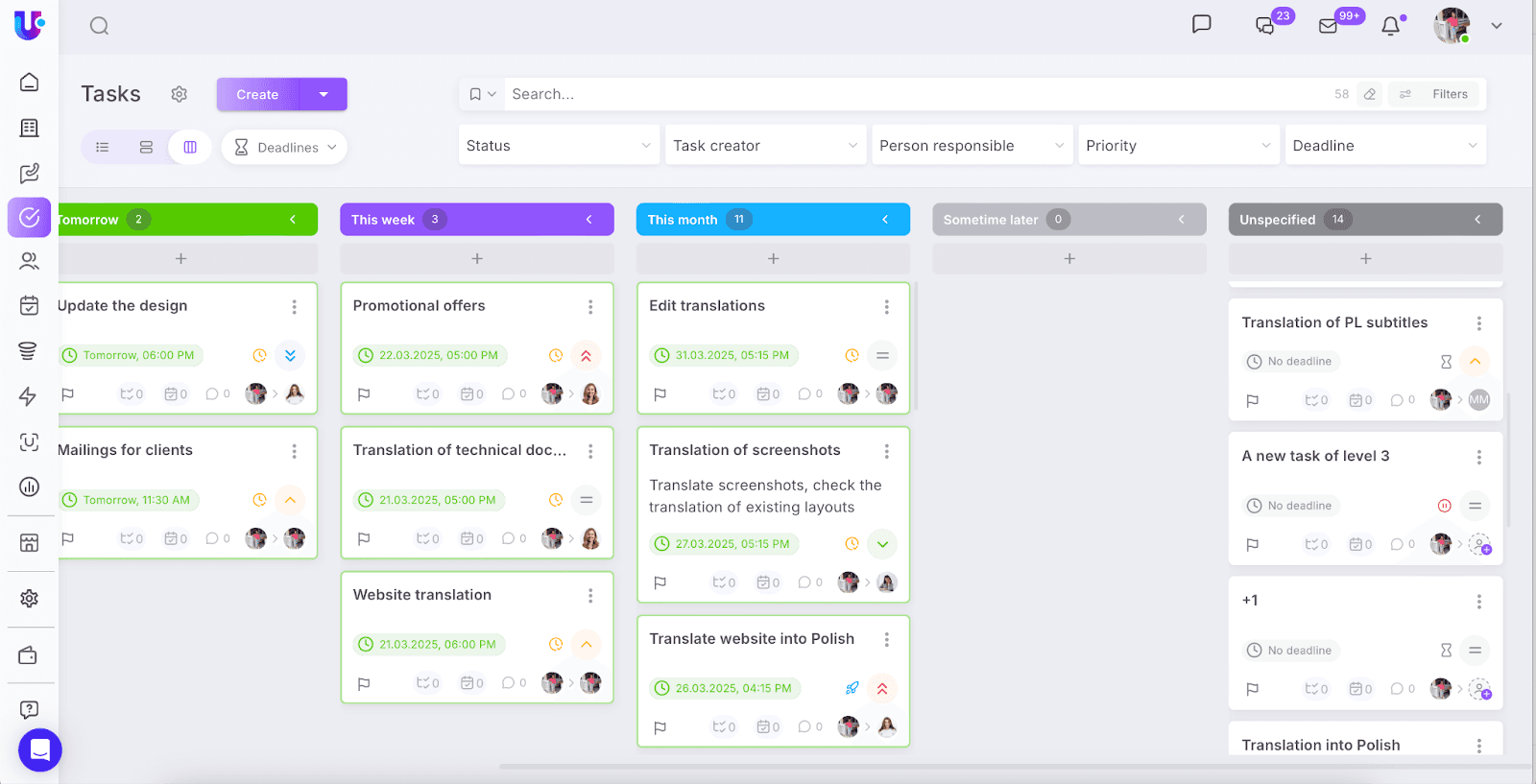Expand the Priority filter dropdown
The width and height of the screenshot is (1536, 784).
tap(1178, 146)
